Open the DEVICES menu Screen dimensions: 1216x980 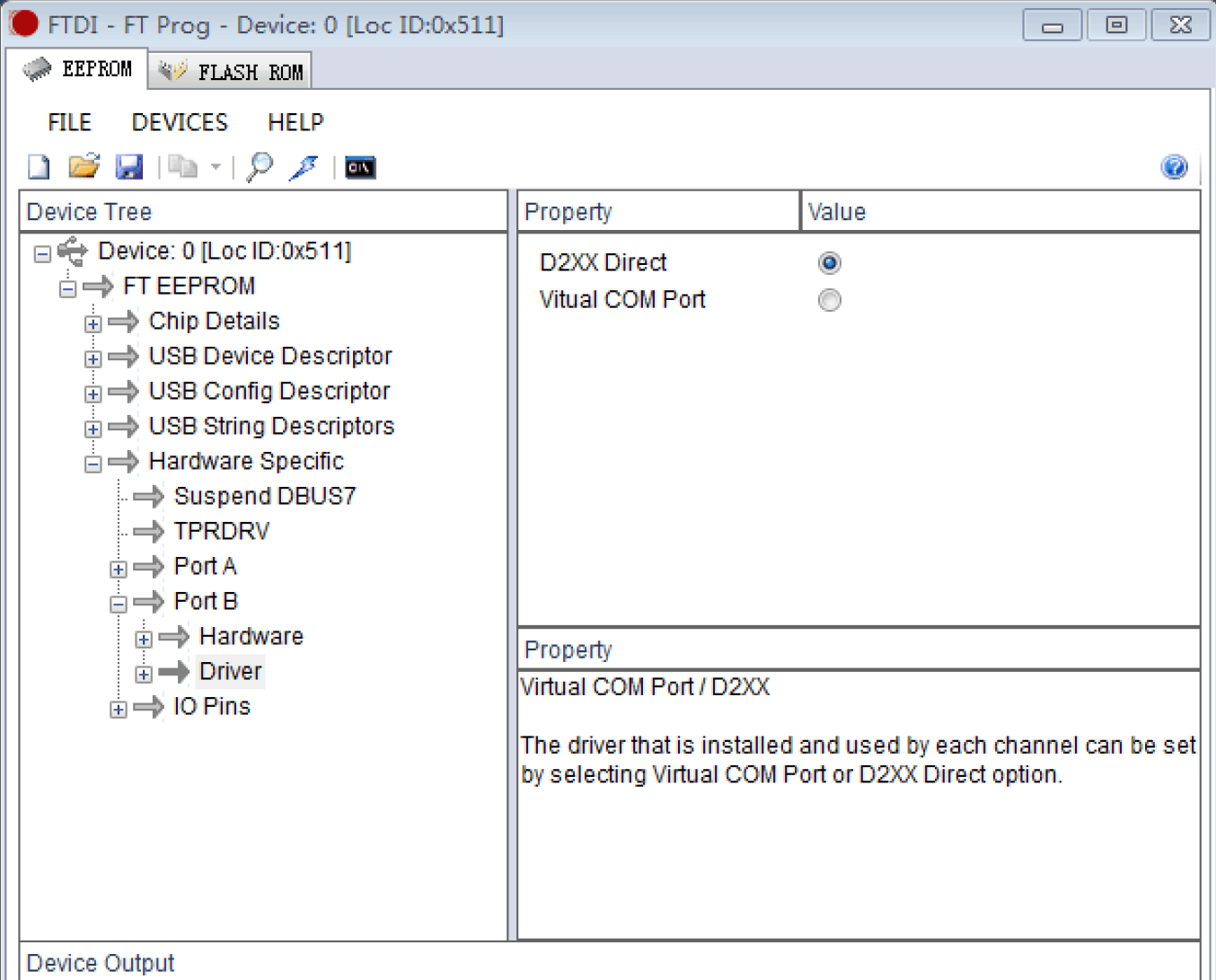[180, 122]
